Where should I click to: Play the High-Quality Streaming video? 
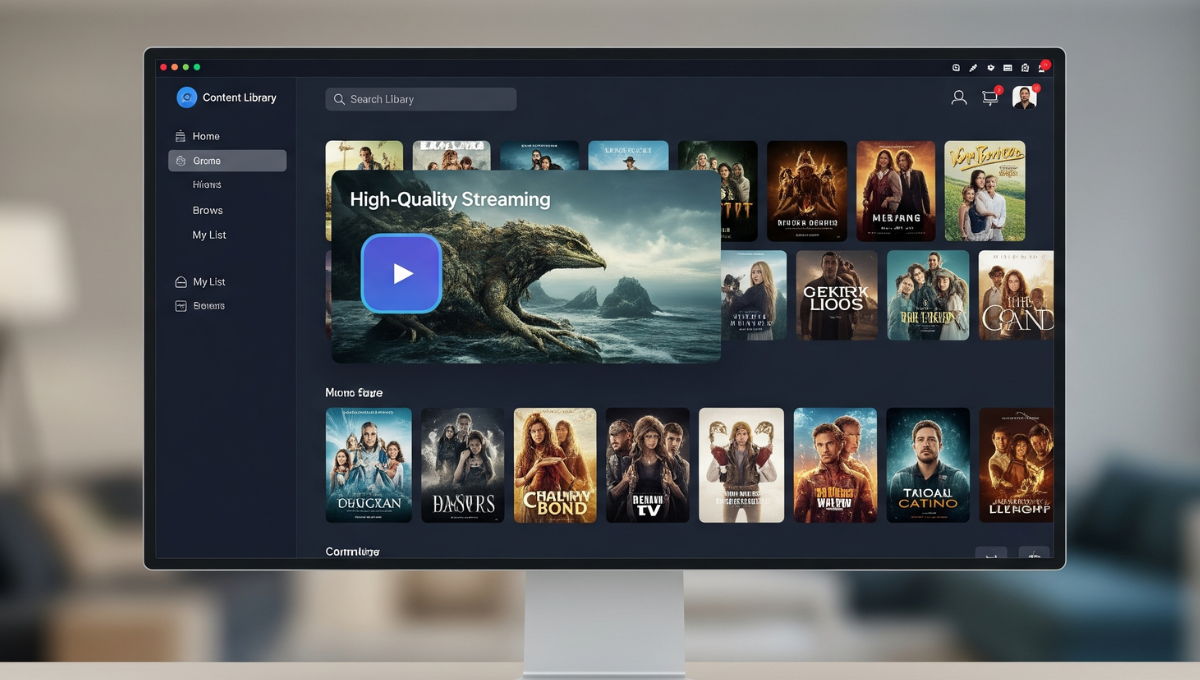click(401, 273)
